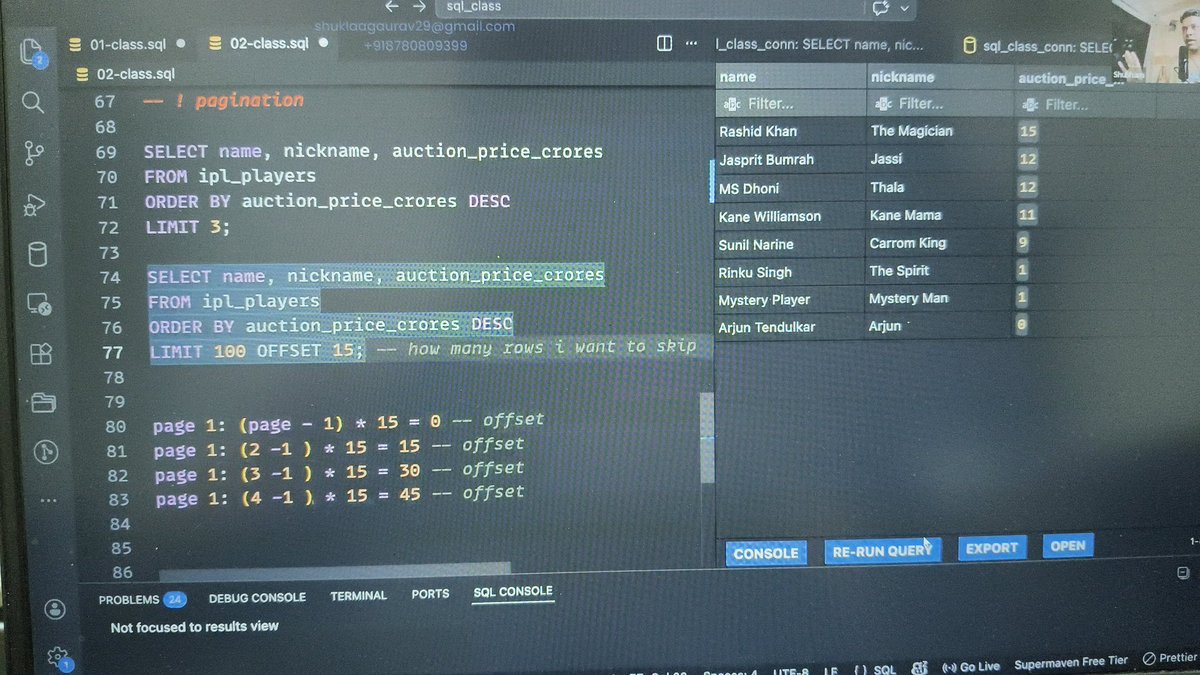Click Supermaven Free Tier in status bar
1200x675 pixels.
point(1071,662)
